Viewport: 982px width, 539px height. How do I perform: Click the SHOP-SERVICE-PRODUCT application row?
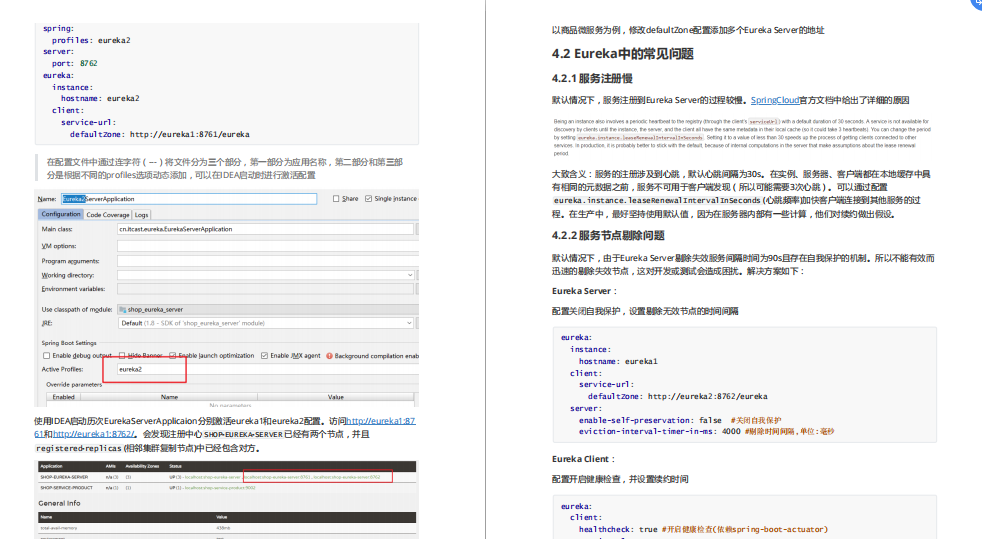point(227,488)
